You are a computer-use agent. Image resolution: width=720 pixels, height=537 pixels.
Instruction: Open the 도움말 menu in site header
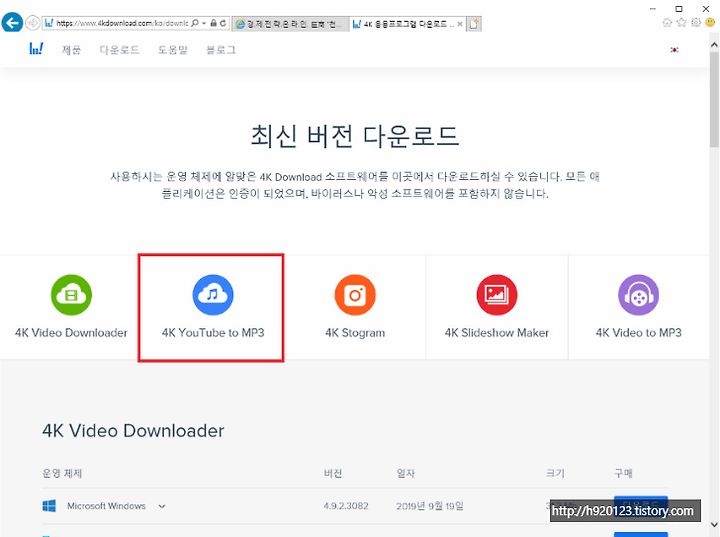click(x=173, y=50)
